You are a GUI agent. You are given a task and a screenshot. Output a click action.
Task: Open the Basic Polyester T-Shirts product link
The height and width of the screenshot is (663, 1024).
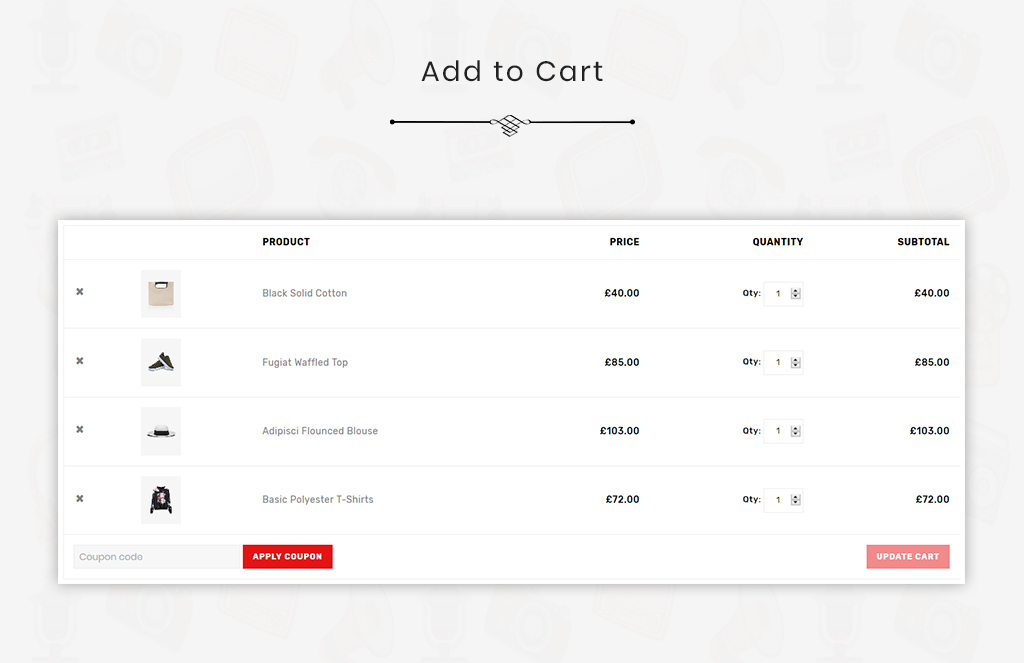click(x=318, y=499)
